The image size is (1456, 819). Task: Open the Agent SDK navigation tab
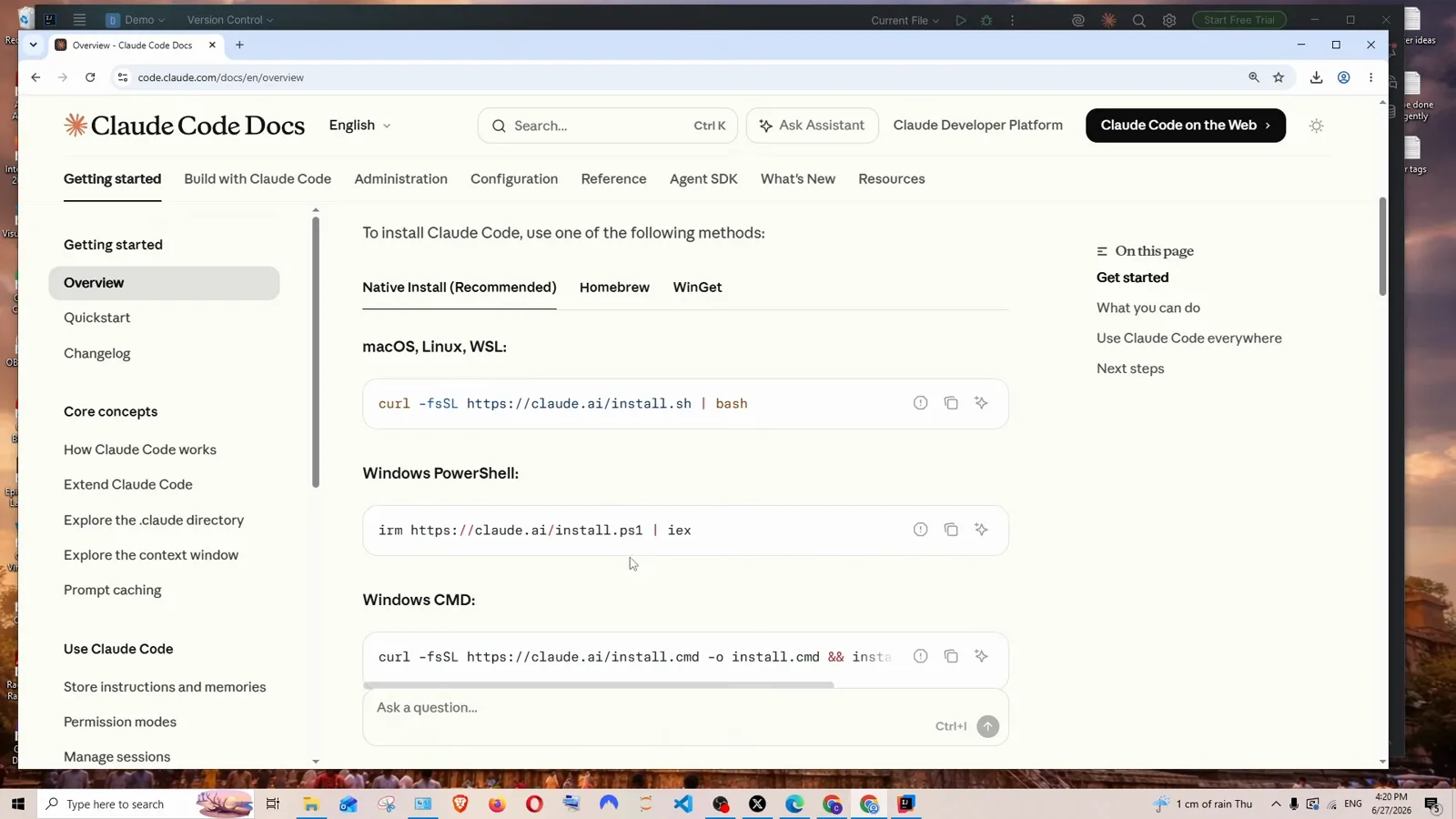[x=703, y=178]
